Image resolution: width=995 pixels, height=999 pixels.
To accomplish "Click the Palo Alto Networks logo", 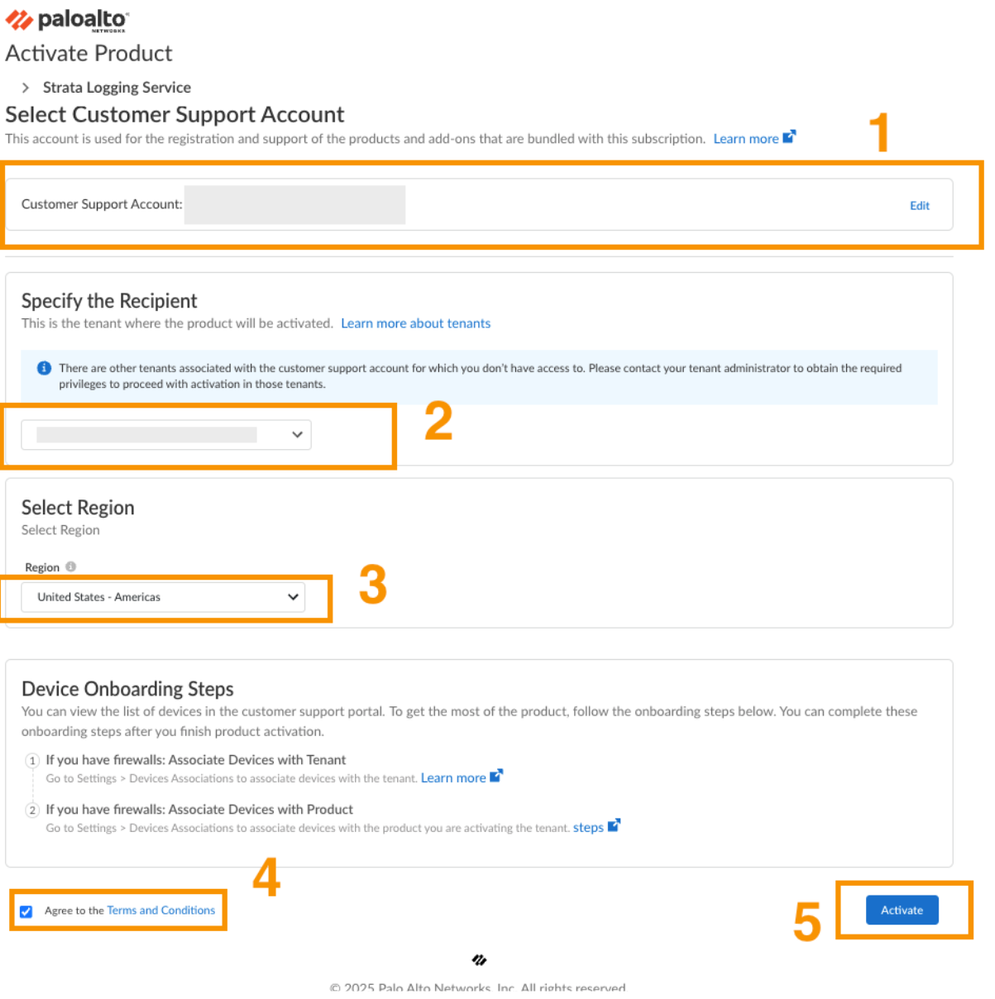I will (67, 19).
